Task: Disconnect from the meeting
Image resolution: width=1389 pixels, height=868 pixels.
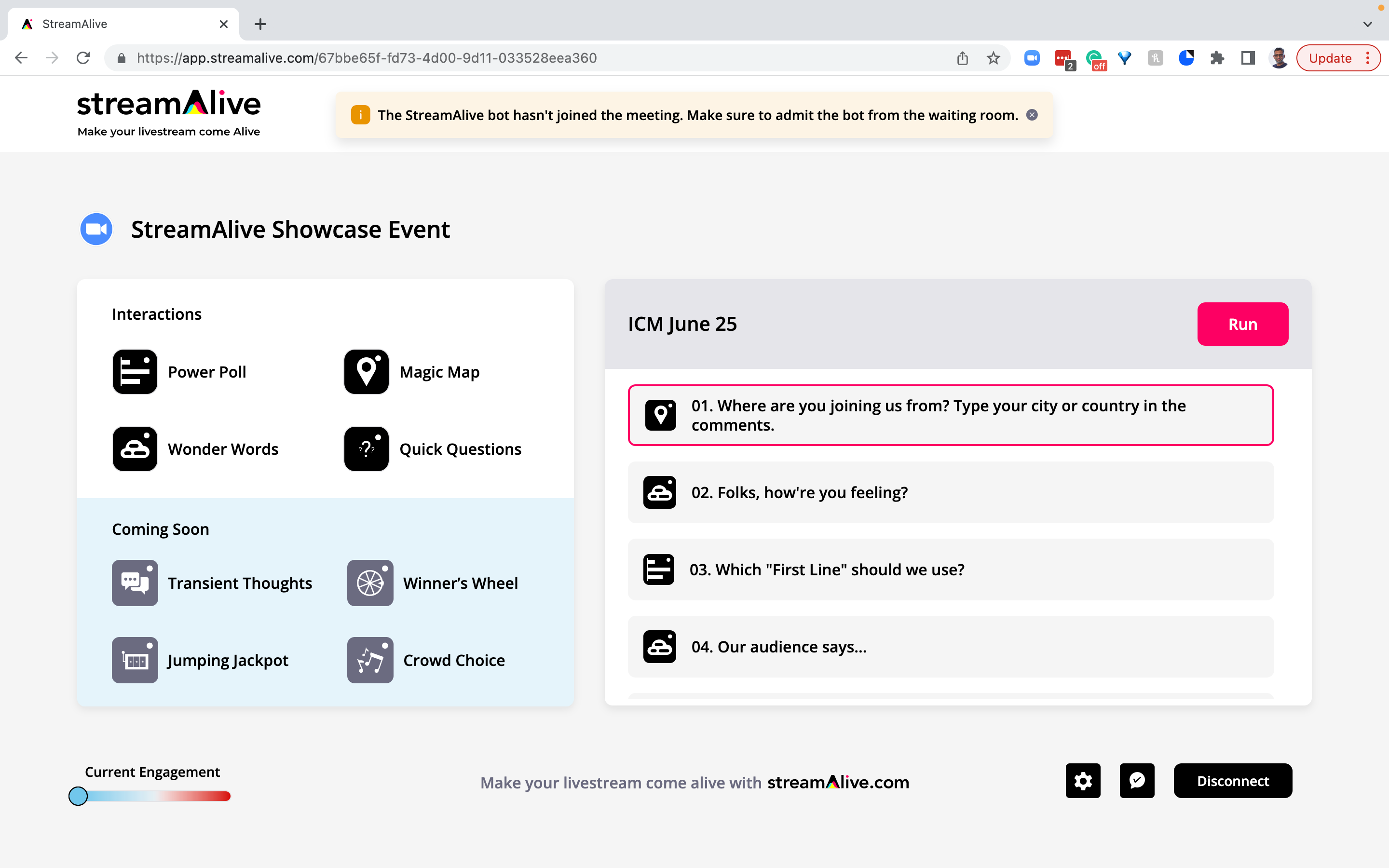Action: (1233, 781)
